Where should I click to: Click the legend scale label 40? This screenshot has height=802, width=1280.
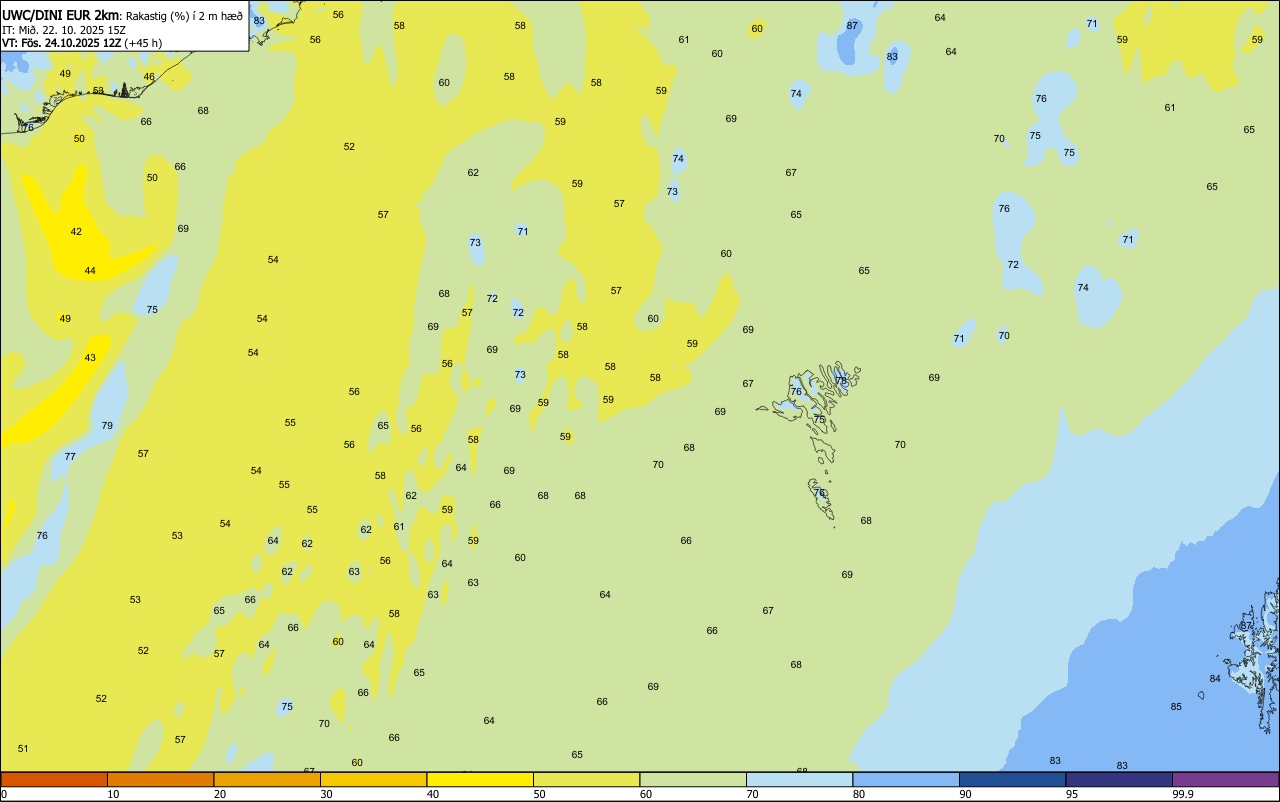[x=433, y=794]
